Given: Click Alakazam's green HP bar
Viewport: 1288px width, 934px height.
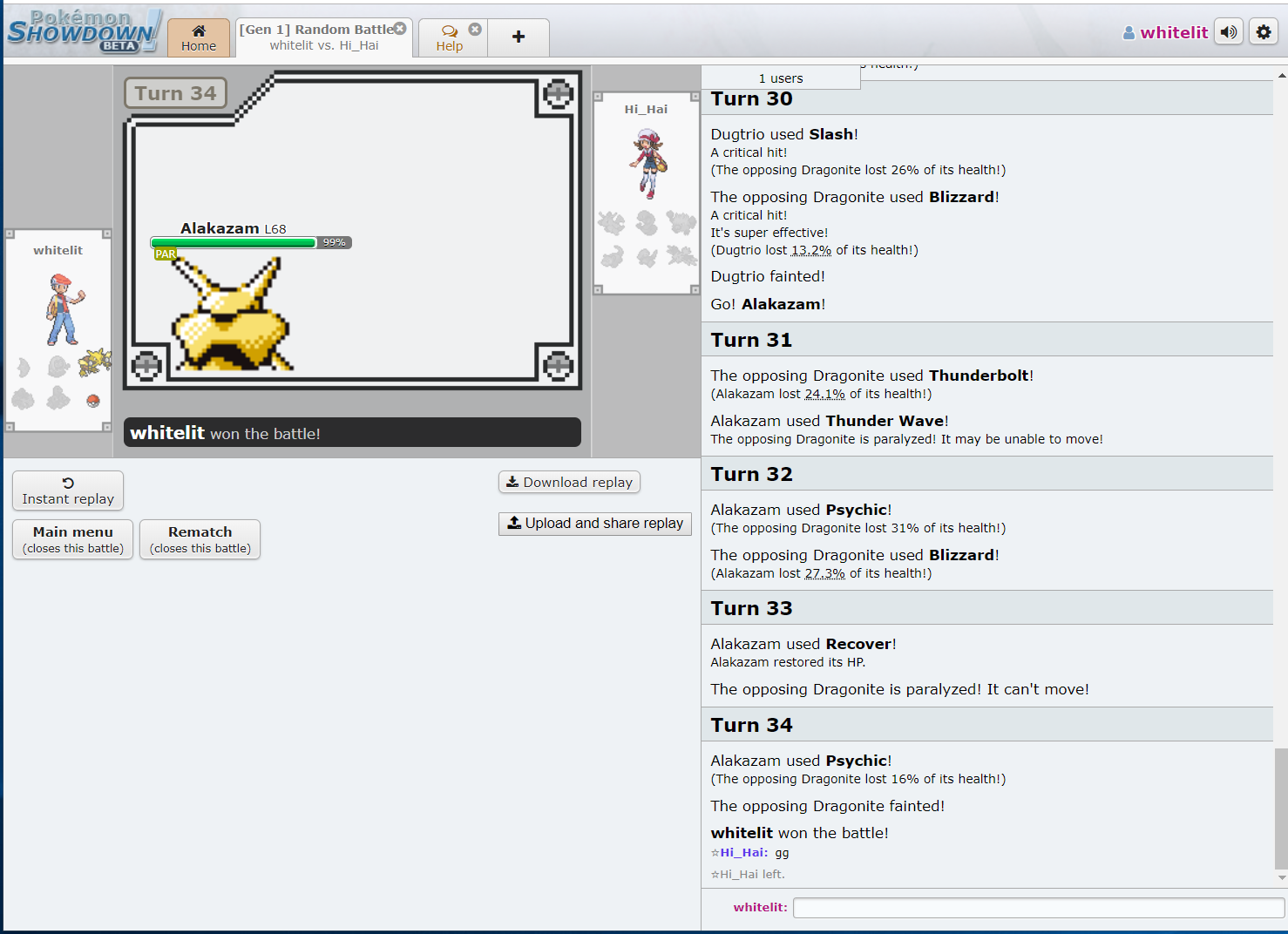Looking at the screenshot, I should coord(234,243).
